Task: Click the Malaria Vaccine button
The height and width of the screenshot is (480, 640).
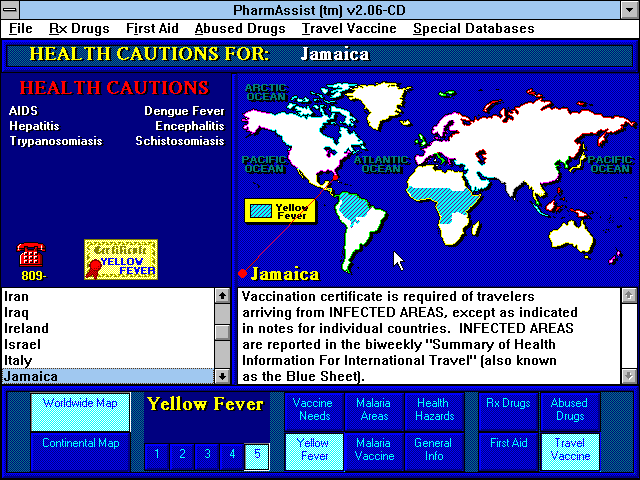Action: pyautogui.click(x=374, y=452)
